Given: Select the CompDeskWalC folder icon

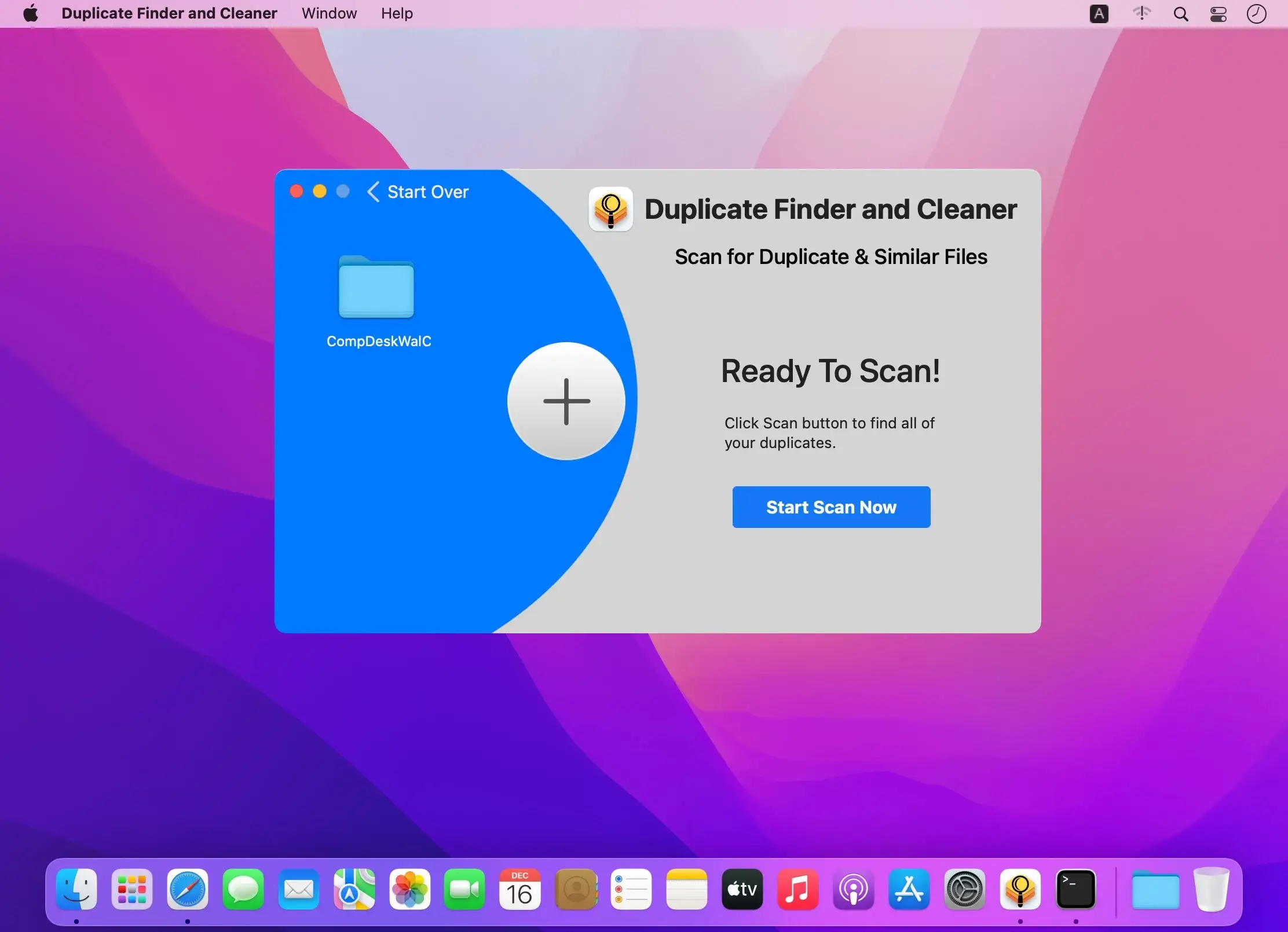Looking at the screenshot, I should (x=376, y=287).
